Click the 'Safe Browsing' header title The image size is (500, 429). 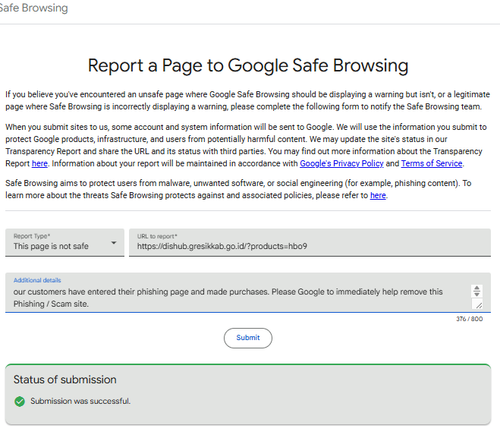[33, 8]
